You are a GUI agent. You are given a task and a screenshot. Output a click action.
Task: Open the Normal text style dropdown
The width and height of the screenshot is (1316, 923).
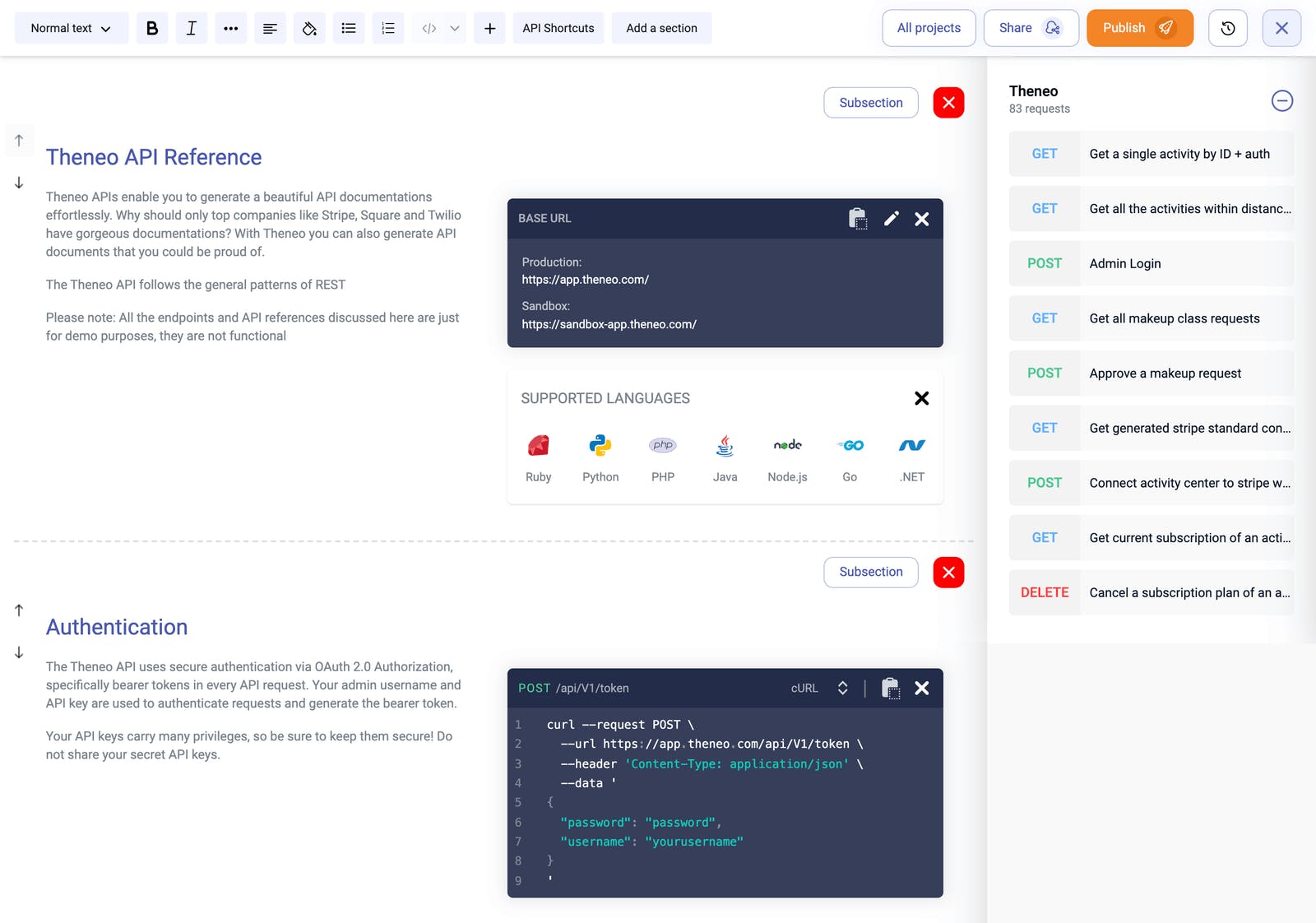(x=72, y=28)
